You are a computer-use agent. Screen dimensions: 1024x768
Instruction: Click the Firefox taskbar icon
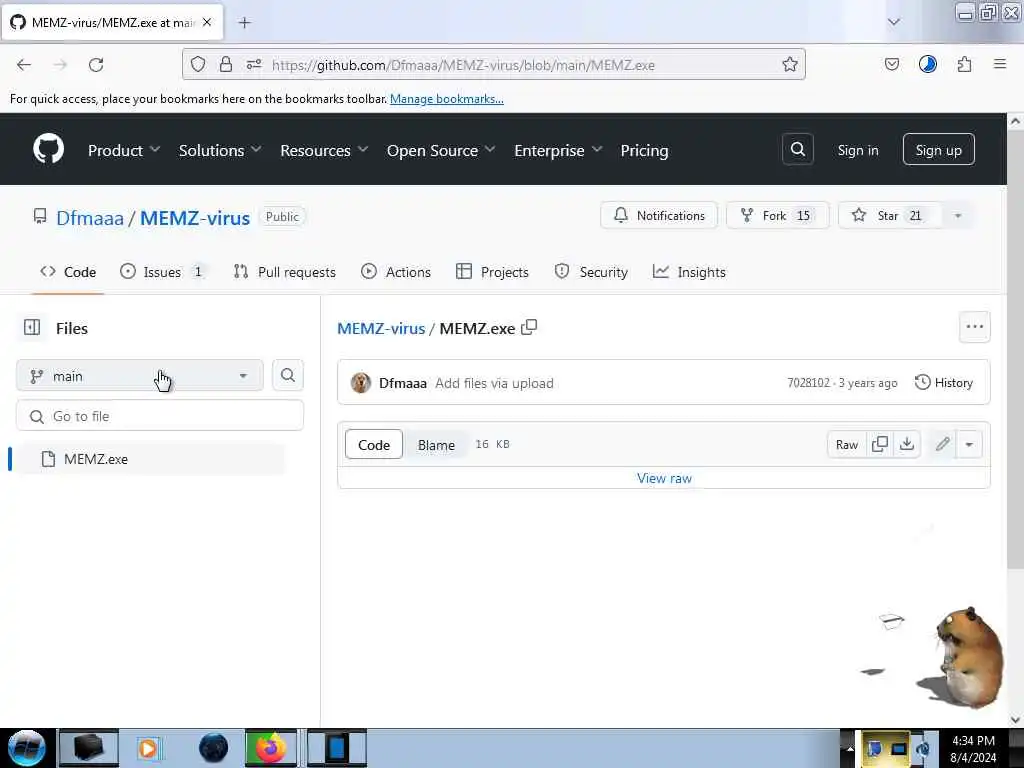[270, 748]
